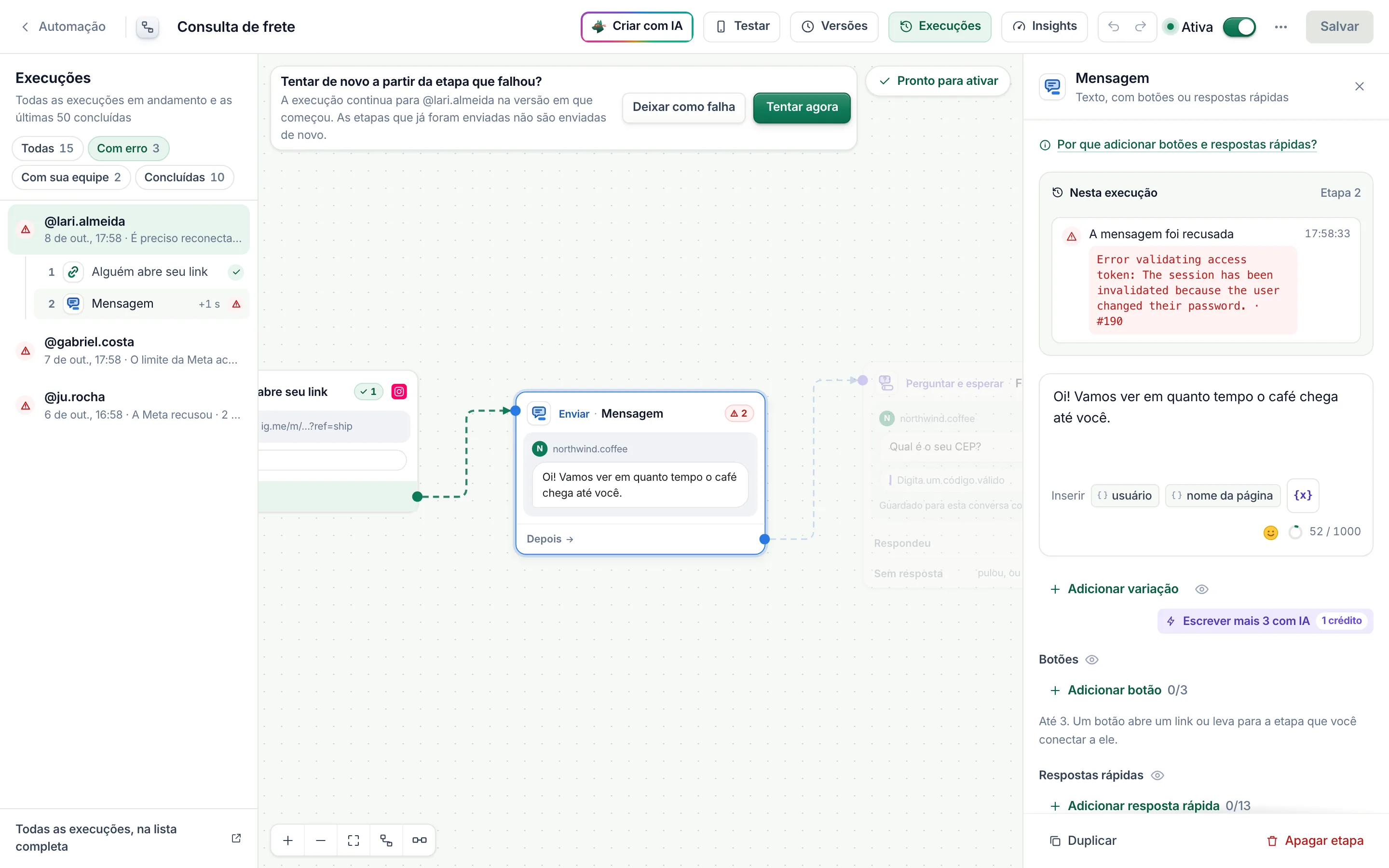This screenshot has height=868, width=1389.
Task: Click the redo arrow icon
Action: pyautogui.click(x=1141, y=27)
